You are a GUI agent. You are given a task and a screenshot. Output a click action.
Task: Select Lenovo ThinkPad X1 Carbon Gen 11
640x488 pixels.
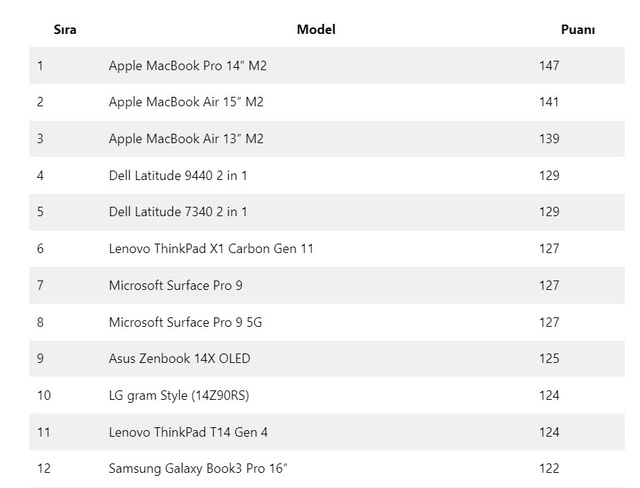point(211,248)
